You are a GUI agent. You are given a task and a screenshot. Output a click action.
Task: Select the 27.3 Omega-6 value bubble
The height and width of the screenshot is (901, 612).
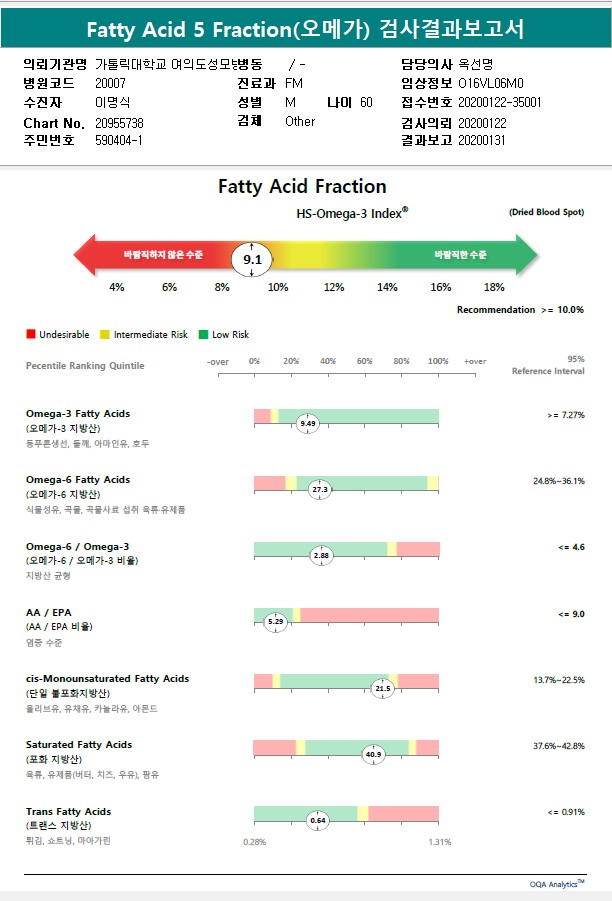coord(321,490)
